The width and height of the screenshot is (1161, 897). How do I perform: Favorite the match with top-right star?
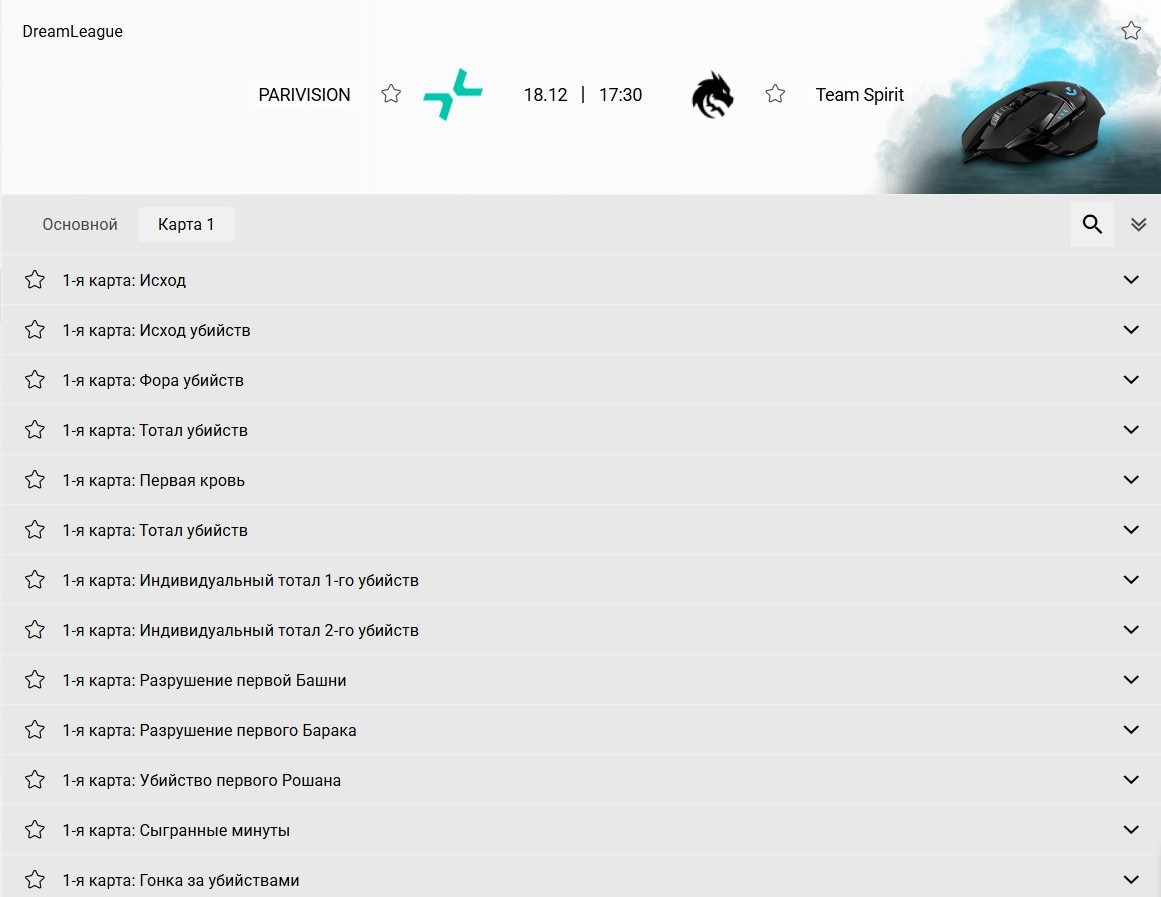pos(1131,31)
